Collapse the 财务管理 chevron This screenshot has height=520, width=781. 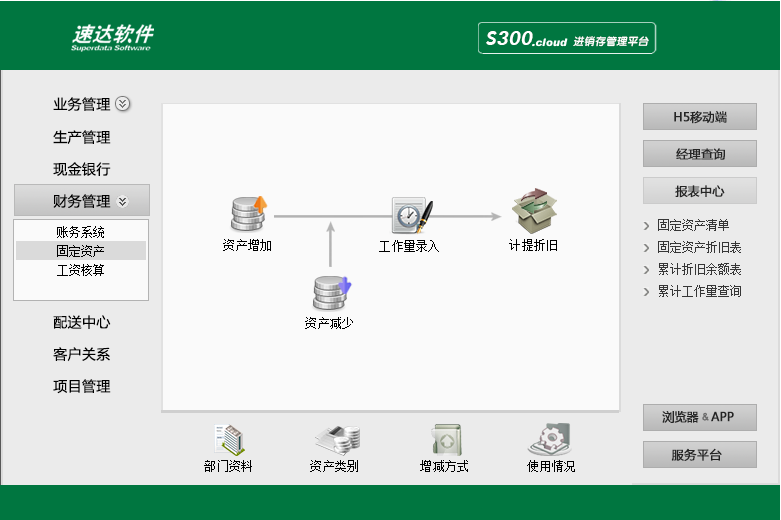[x=123, y=201]
